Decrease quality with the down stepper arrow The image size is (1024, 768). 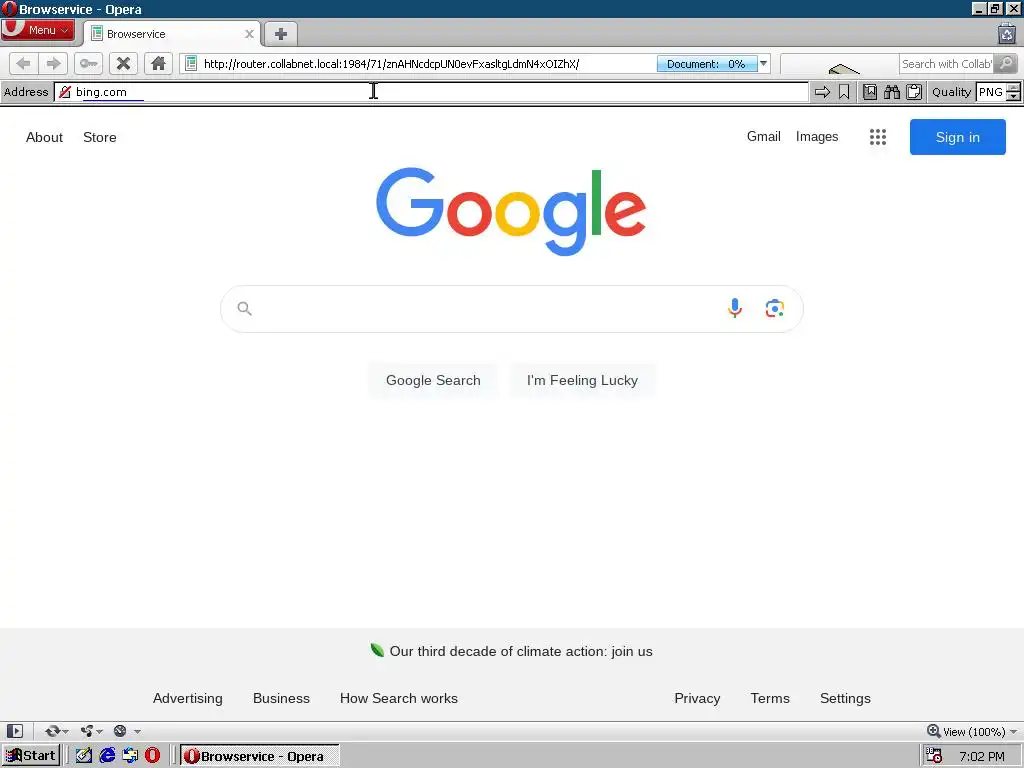[1014, 97]
